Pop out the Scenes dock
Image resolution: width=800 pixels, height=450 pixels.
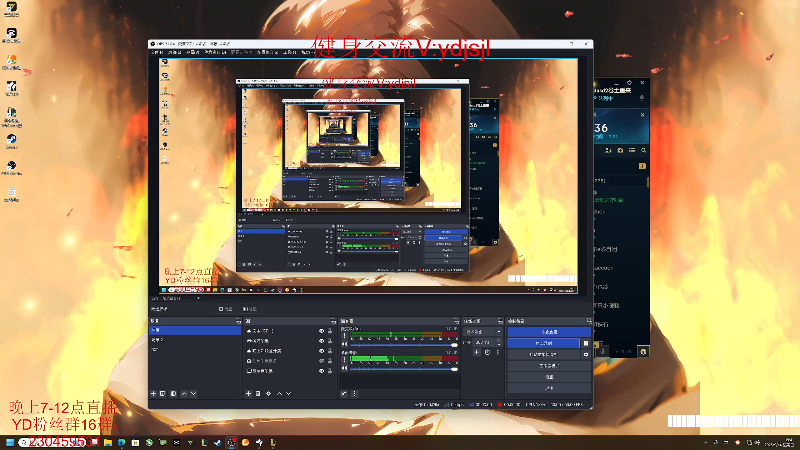tap(238, 321)
